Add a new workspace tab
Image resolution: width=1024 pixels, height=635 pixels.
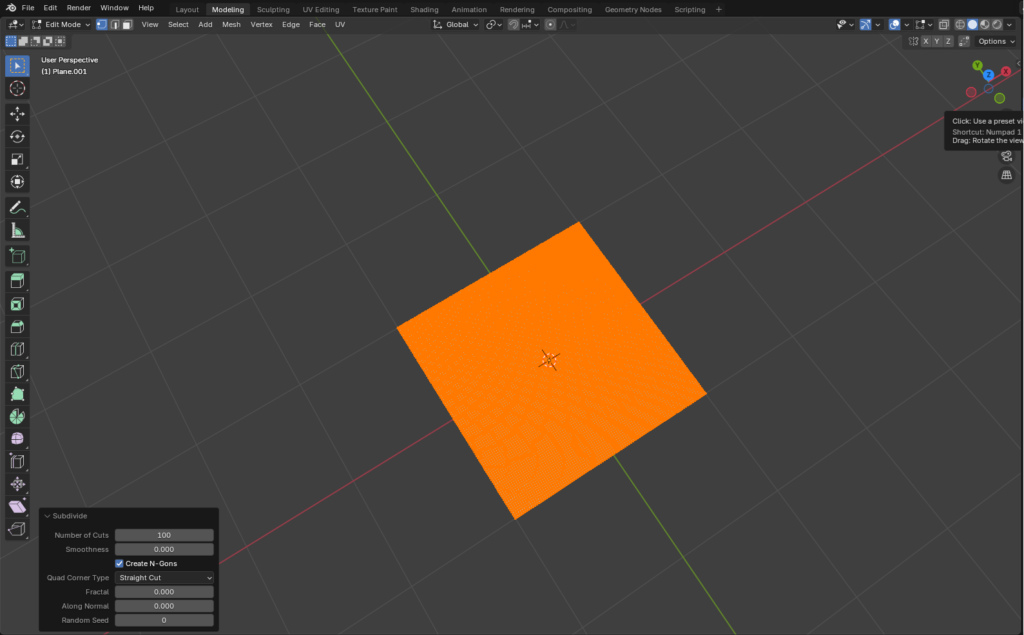click(x=718, y=9)
